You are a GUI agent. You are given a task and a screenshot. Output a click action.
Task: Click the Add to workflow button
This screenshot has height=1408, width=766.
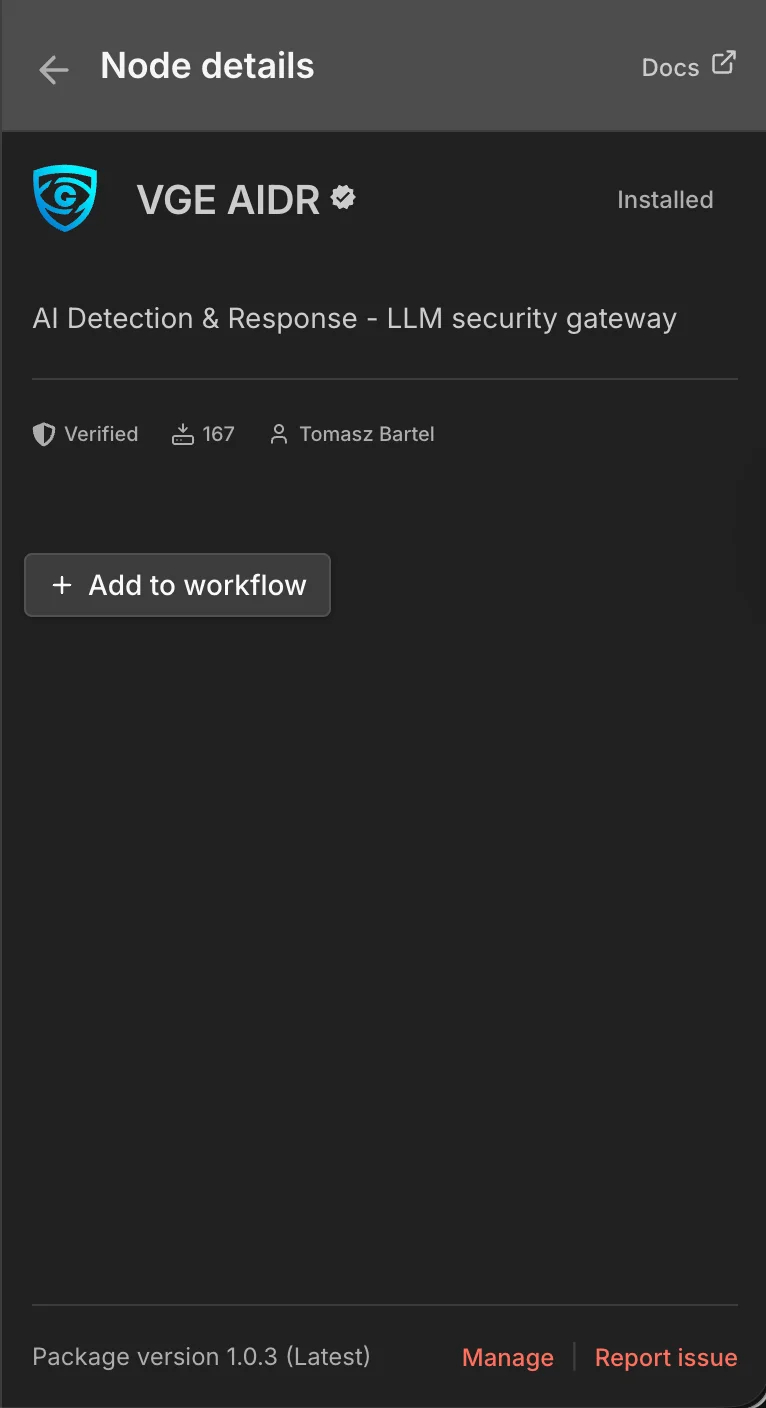point(177,585)
